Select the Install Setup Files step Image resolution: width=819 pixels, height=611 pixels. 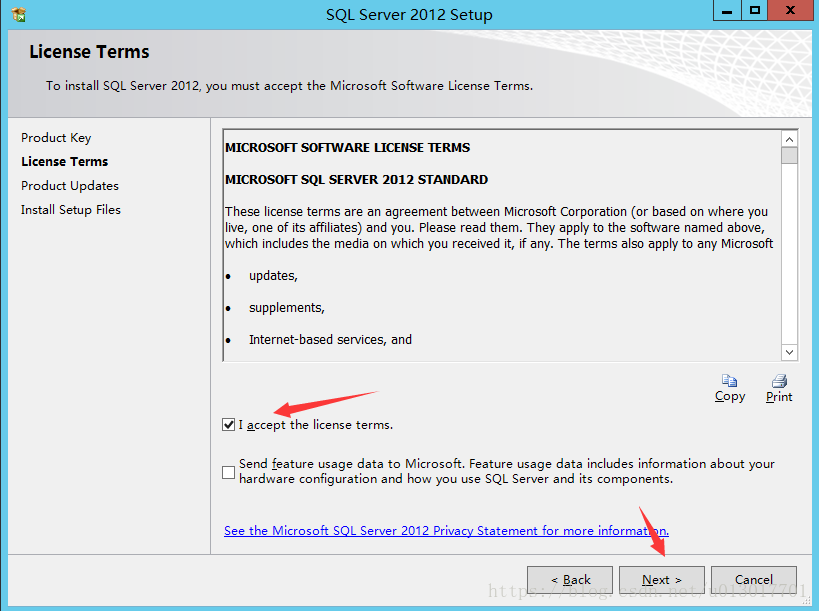(x=71, y=210)
